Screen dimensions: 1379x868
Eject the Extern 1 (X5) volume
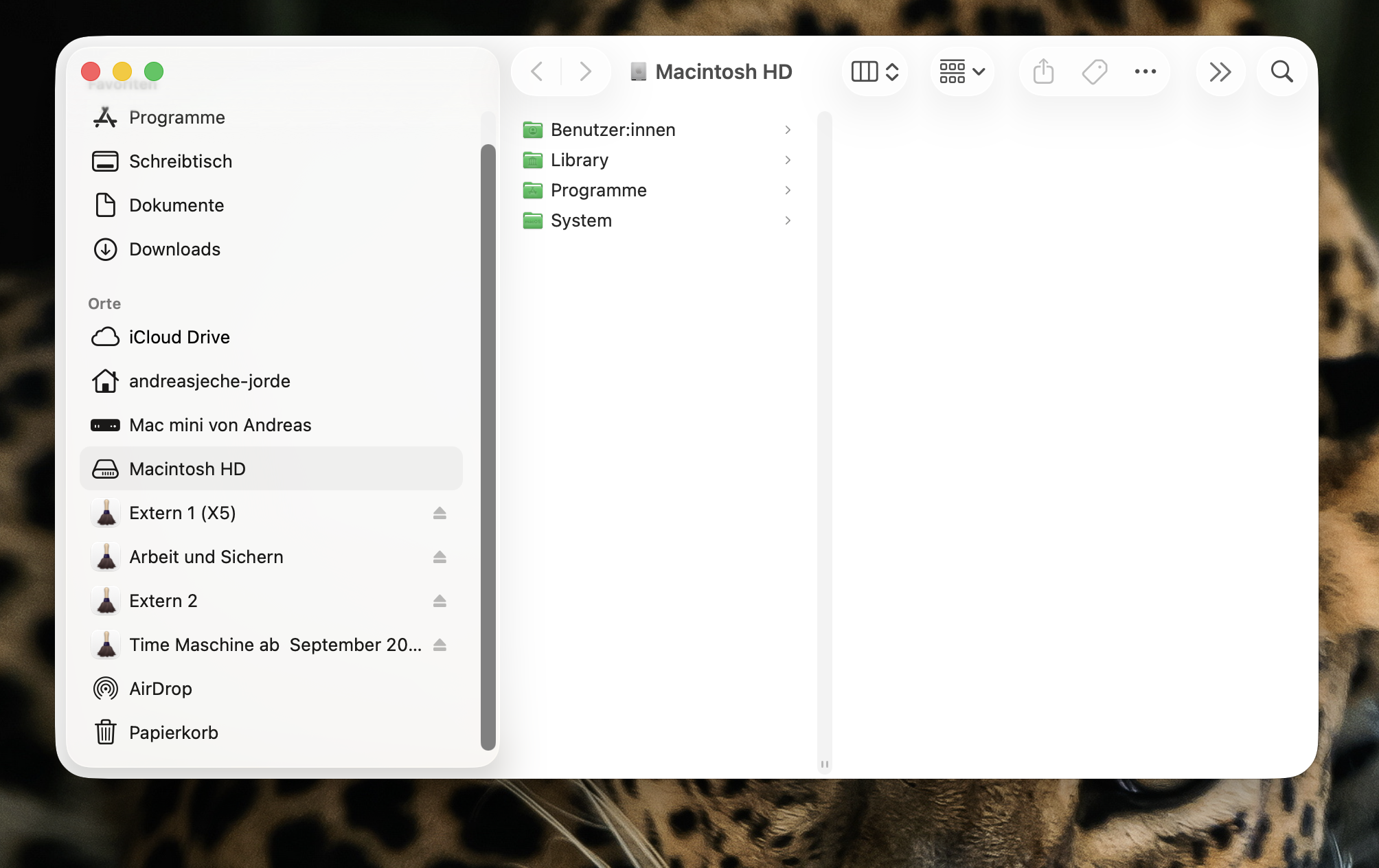pos(440,513)
